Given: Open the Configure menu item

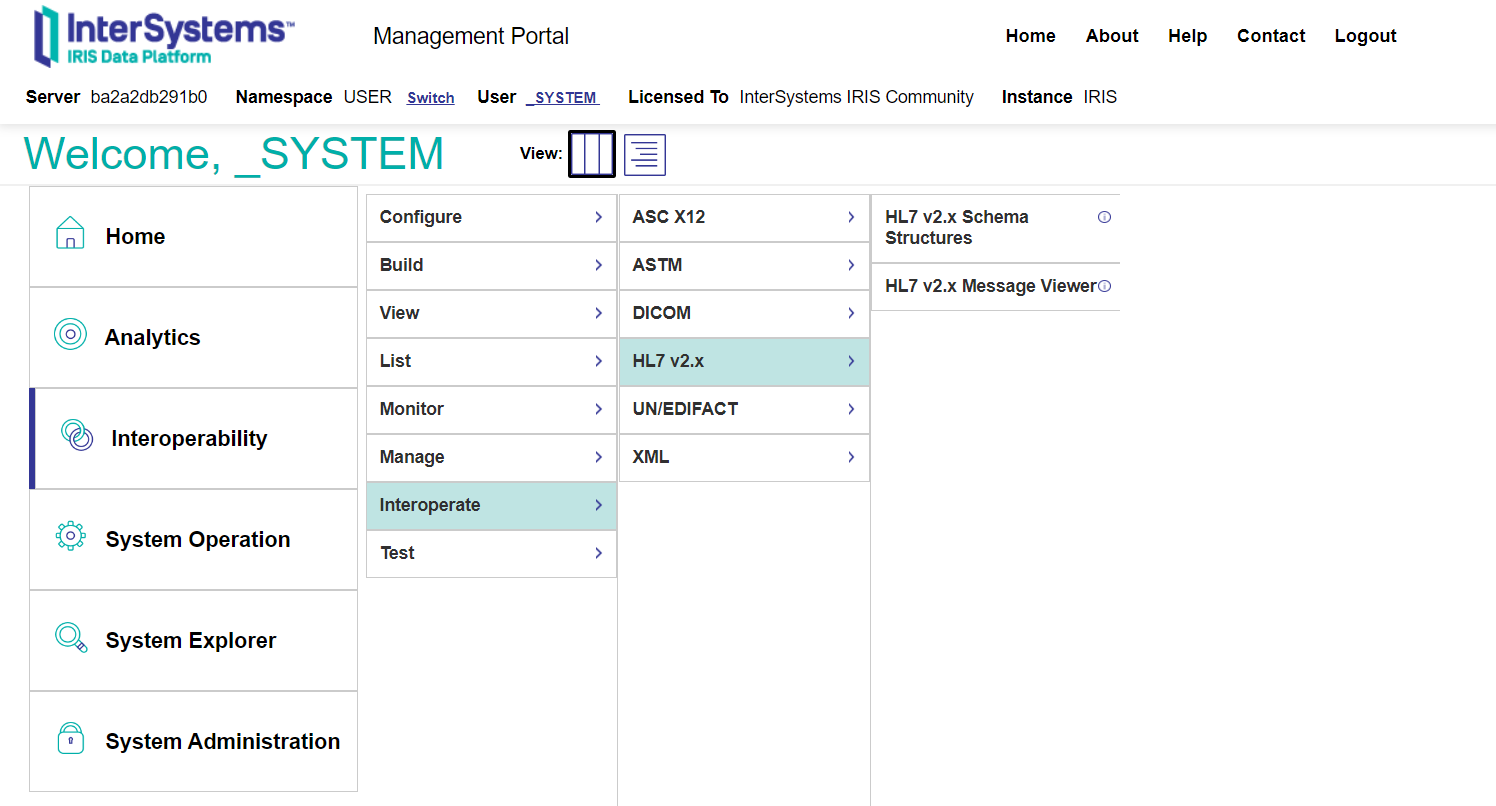Looking at the screenshot, I should click(491, 217).
